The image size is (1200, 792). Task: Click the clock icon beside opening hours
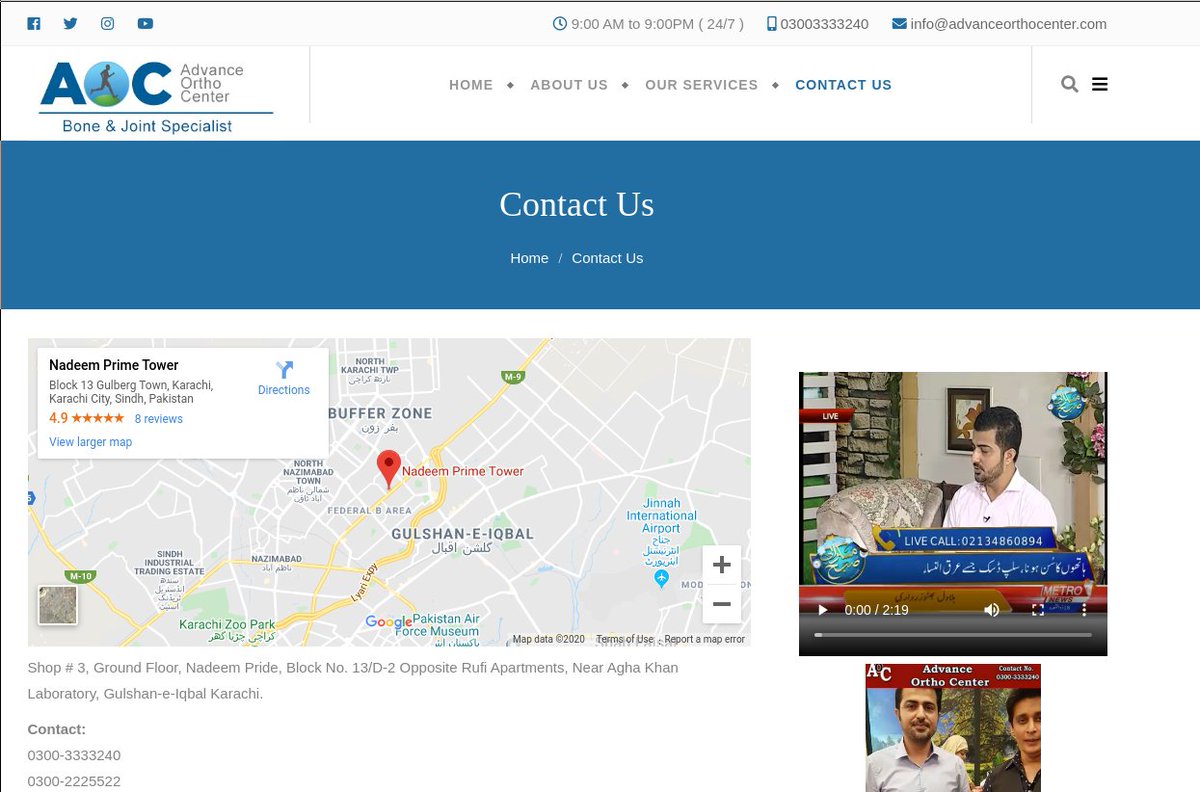pyautogui.click(x=560, y=23)
